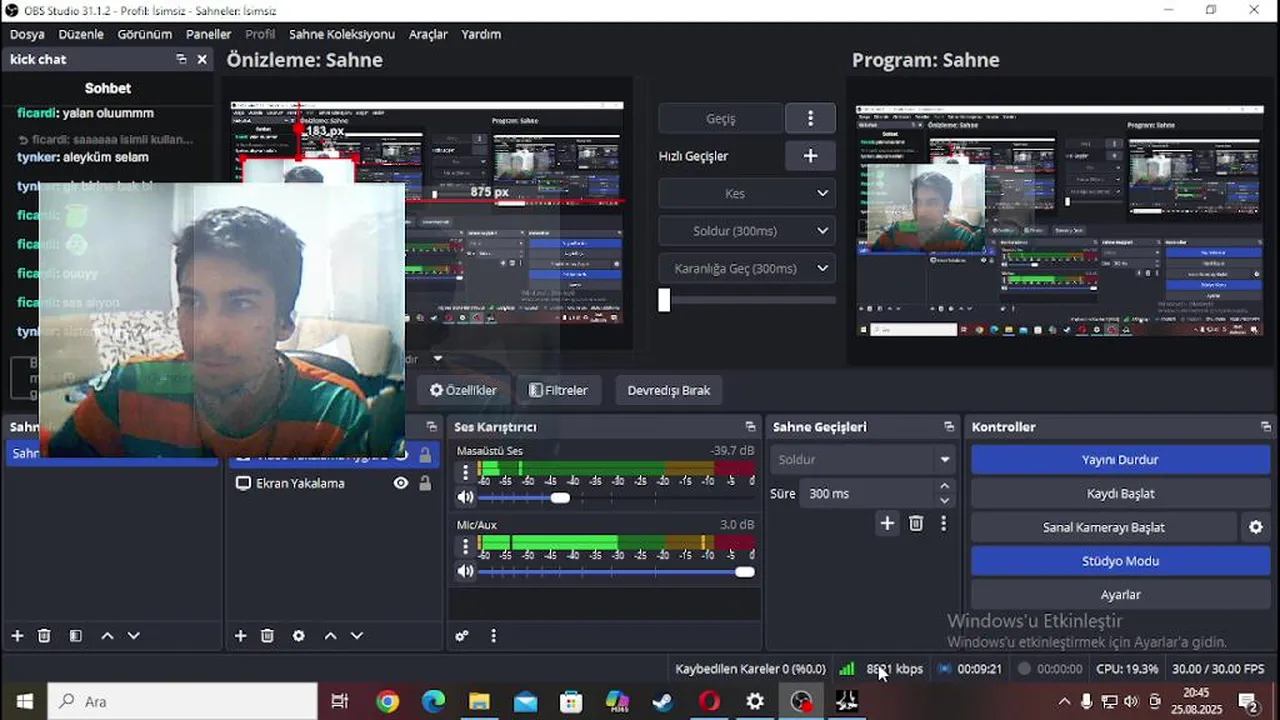Move source down in Sources panel

coord(356,635)
